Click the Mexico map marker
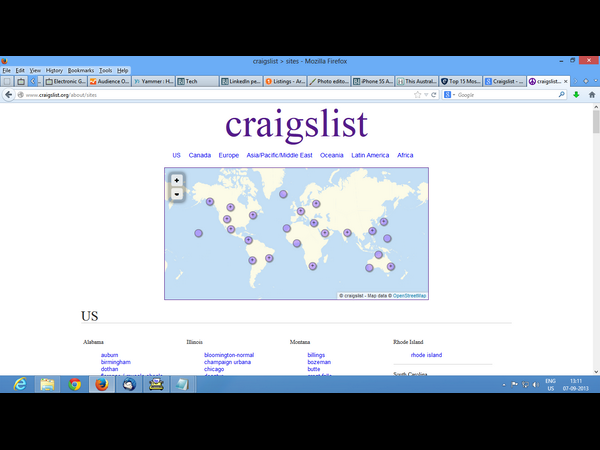Image resolution: width=600 pixels, height=450 pixels. 231,229
